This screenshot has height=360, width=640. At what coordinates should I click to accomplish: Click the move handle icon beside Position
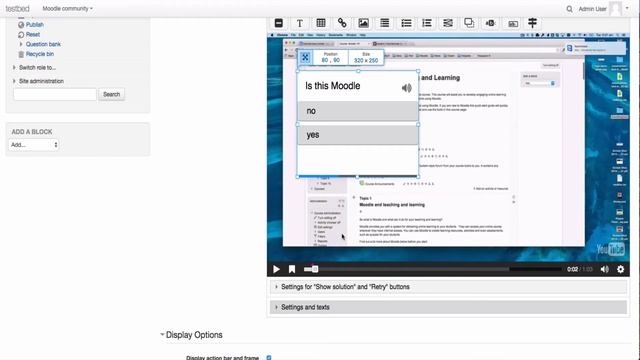[x=305, y=58]
